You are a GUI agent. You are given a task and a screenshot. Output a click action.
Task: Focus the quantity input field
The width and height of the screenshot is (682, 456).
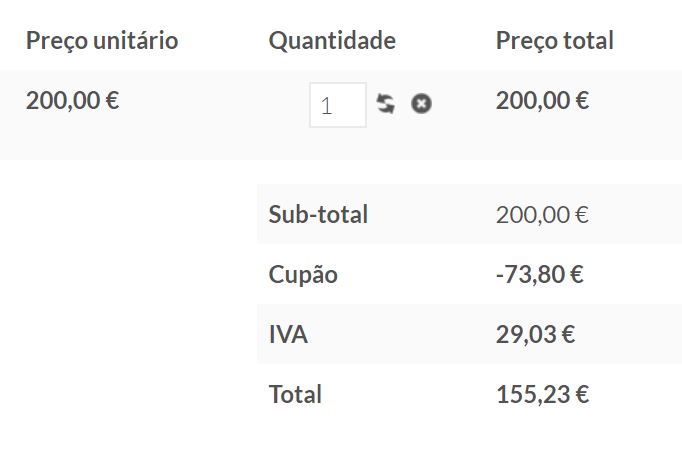pyautogui.click(x=338, y=105)
